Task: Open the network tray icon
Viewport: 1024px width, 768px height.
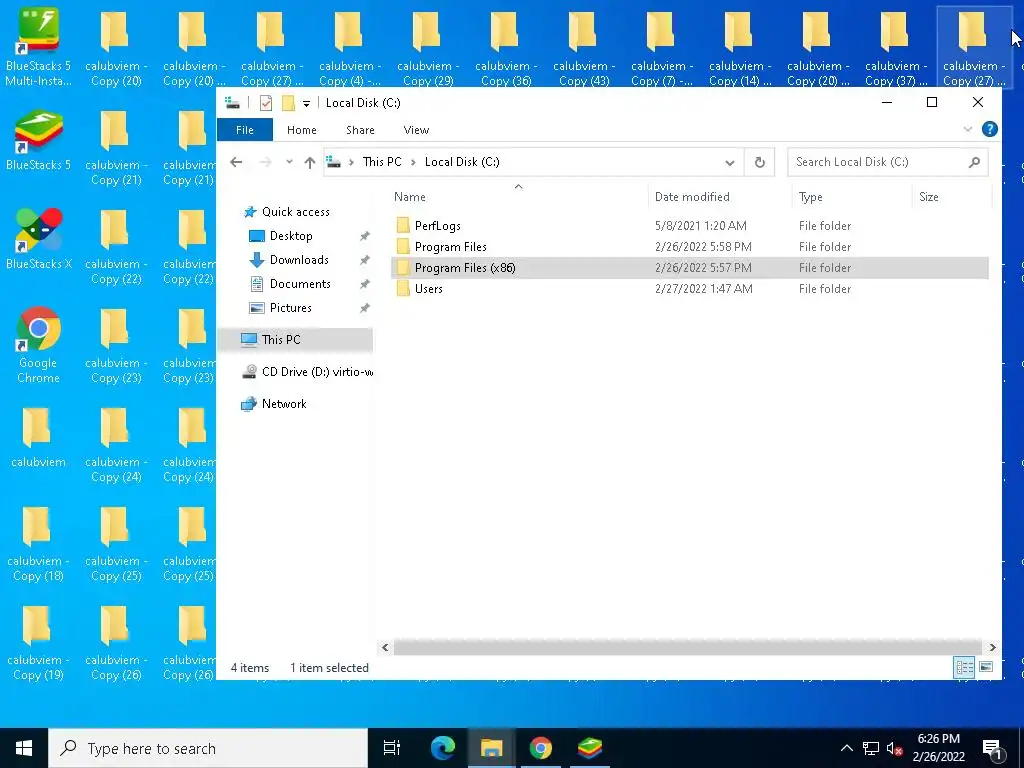Action: [871, 748]
